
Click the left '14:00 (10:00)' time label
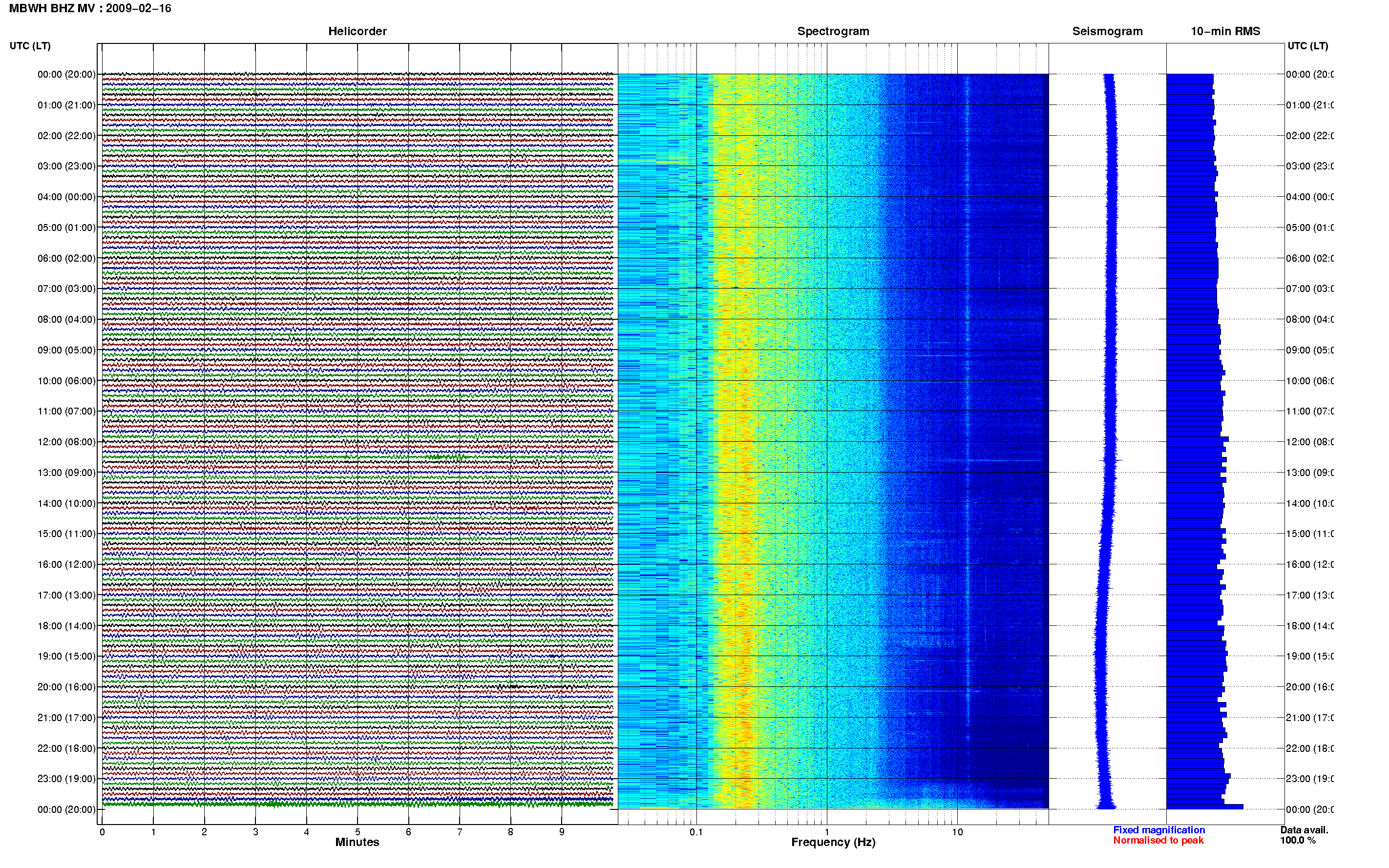coord(66,503)
